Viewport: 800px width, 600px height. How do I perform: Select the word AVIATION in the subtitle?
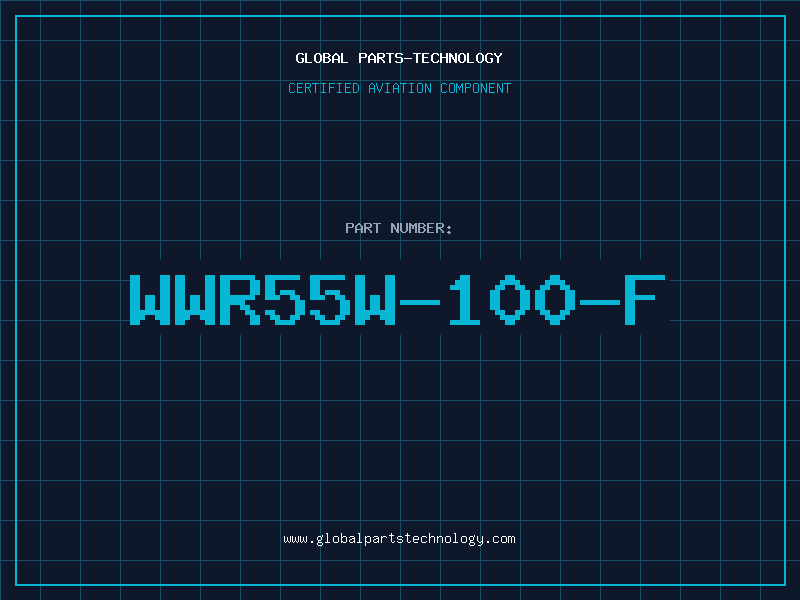(x=400, y=88)
